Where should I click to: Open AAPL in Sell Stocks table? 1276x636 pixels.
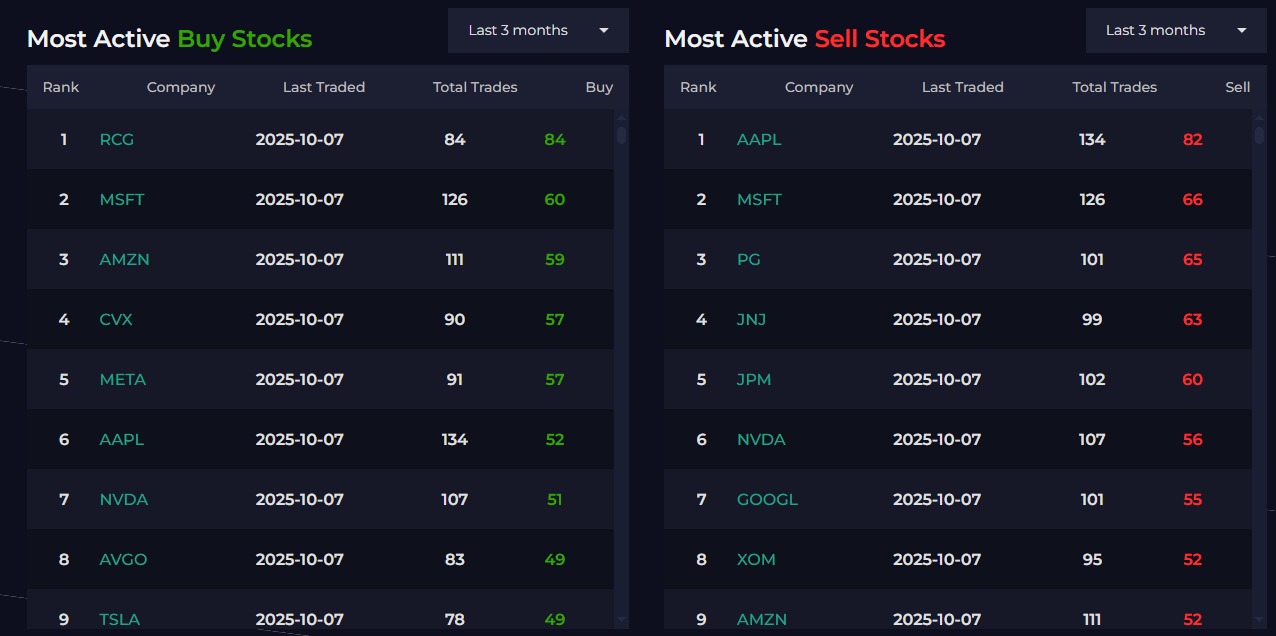coord(759,139)
